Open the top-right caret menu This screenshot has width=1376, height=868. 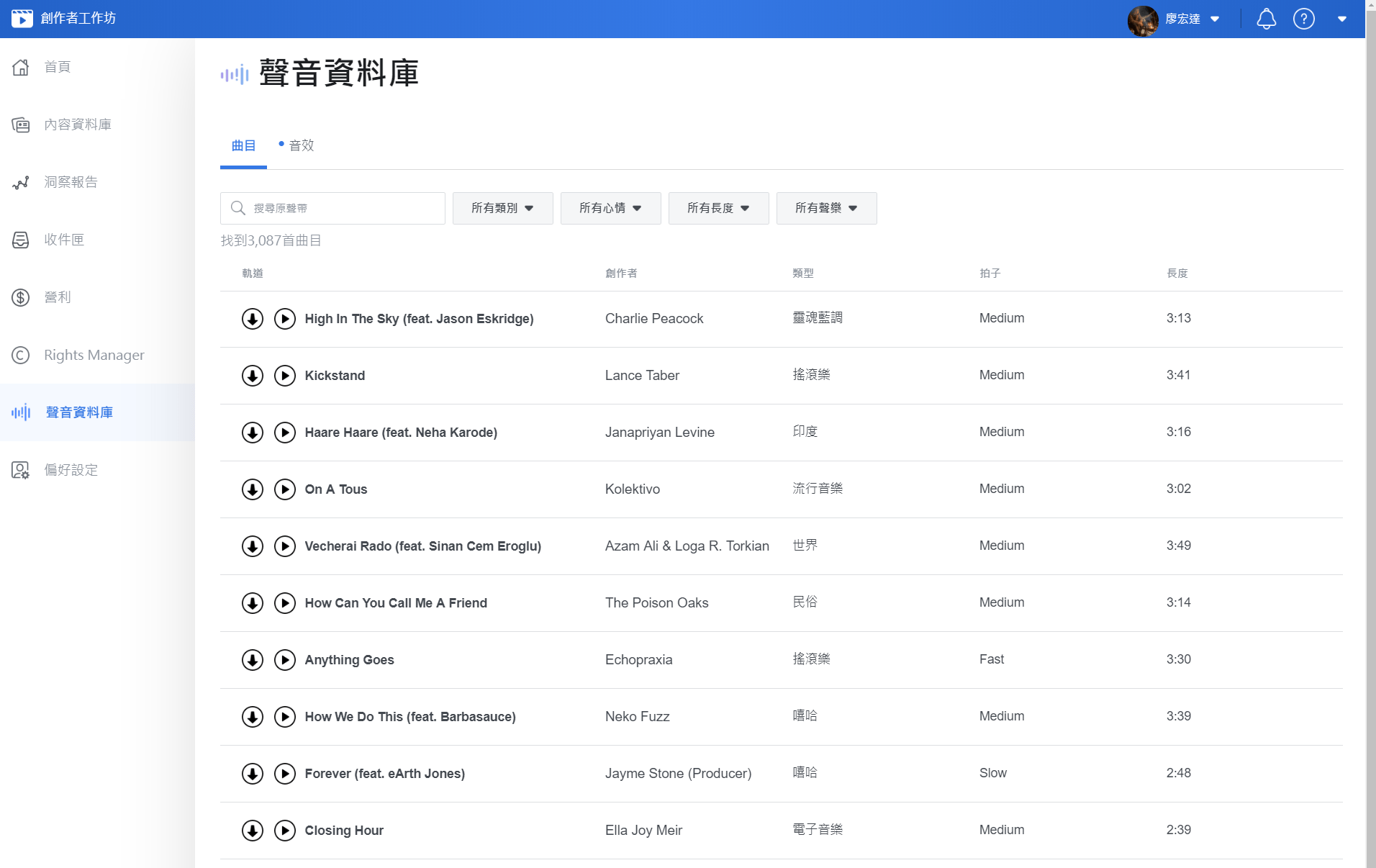1342,19
